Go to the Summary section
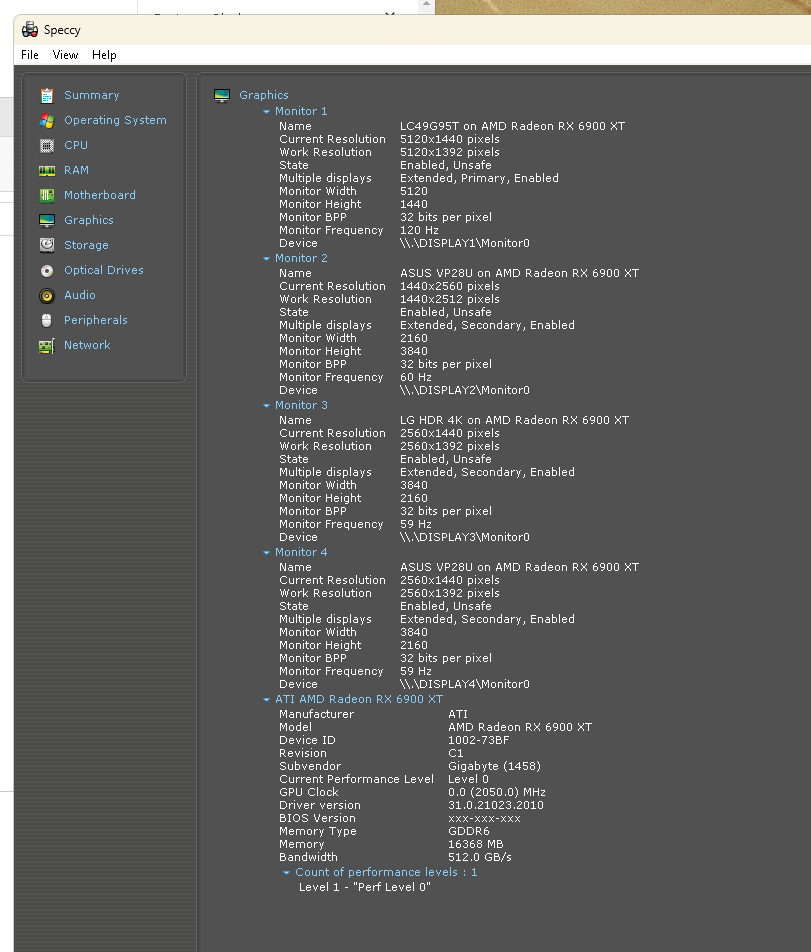 pyautogui.click(x=92, y=95)
